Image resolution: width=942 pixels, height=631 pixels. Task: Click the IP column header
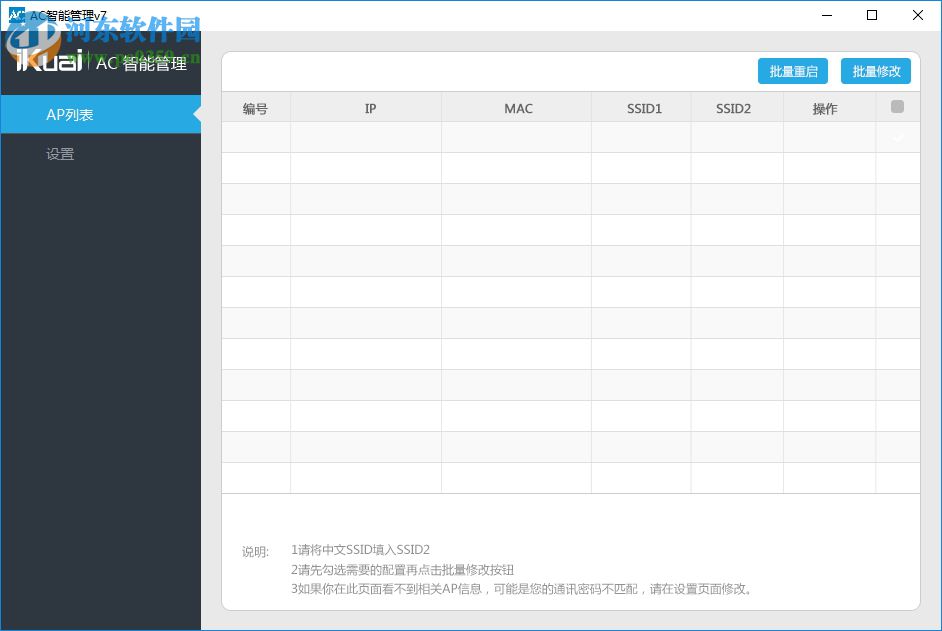pos(370,107)
